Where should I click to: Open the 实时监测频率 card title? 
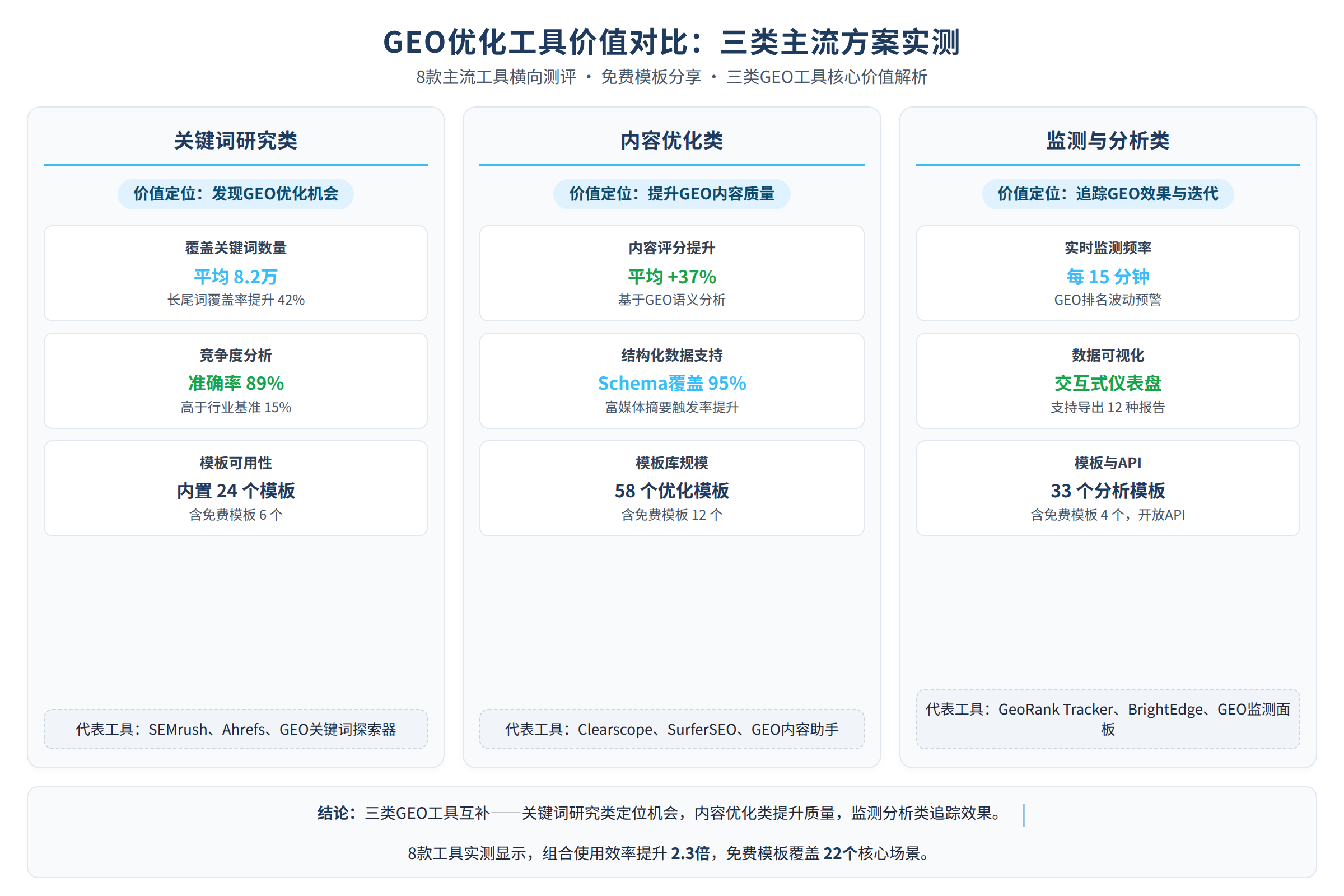1108,248
